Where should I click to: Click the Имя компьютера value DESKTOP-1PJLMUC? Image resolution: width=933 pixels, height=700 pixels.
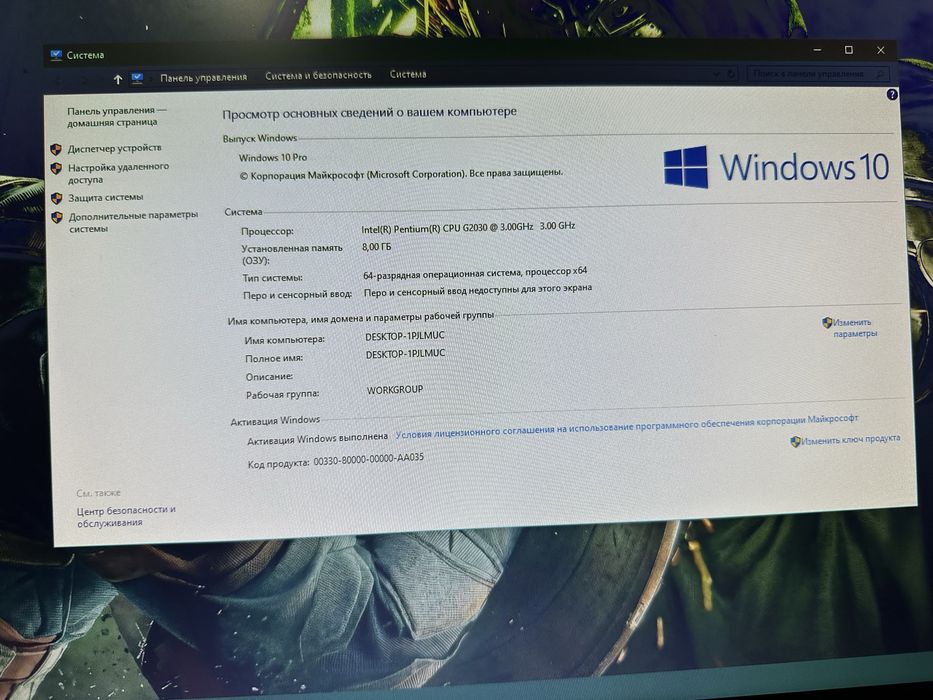pyautogui.click(x=405, y=336)
